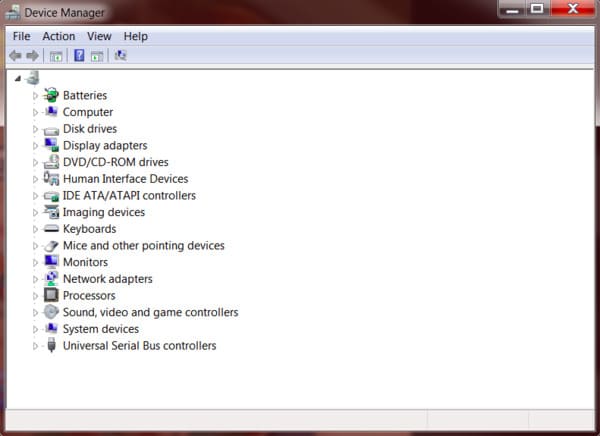This screenshot has width=600, height=436.
Task: Select the Disk drives label
Action: tap(90, 129)
